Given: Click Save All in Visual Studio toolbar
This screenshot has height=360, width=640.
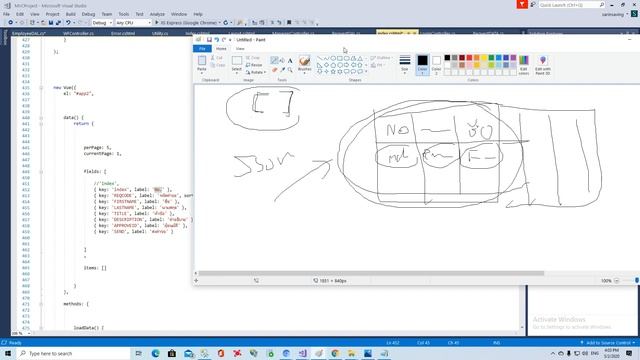Looking at the screenshot, I should (58, 23).
